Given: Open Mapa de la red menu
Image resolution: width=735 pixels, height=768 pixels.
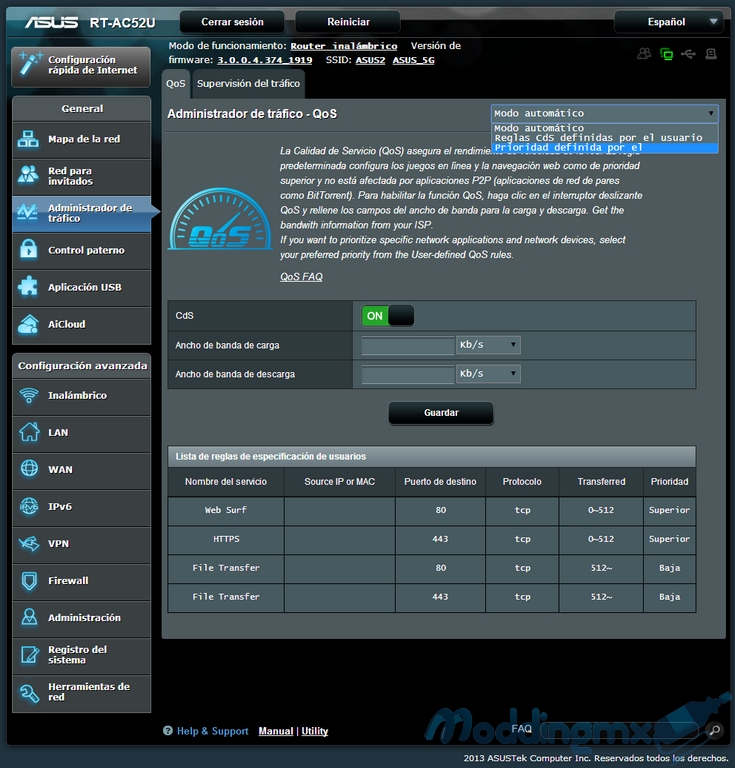Looking at the screenshot, I should 81,139.
